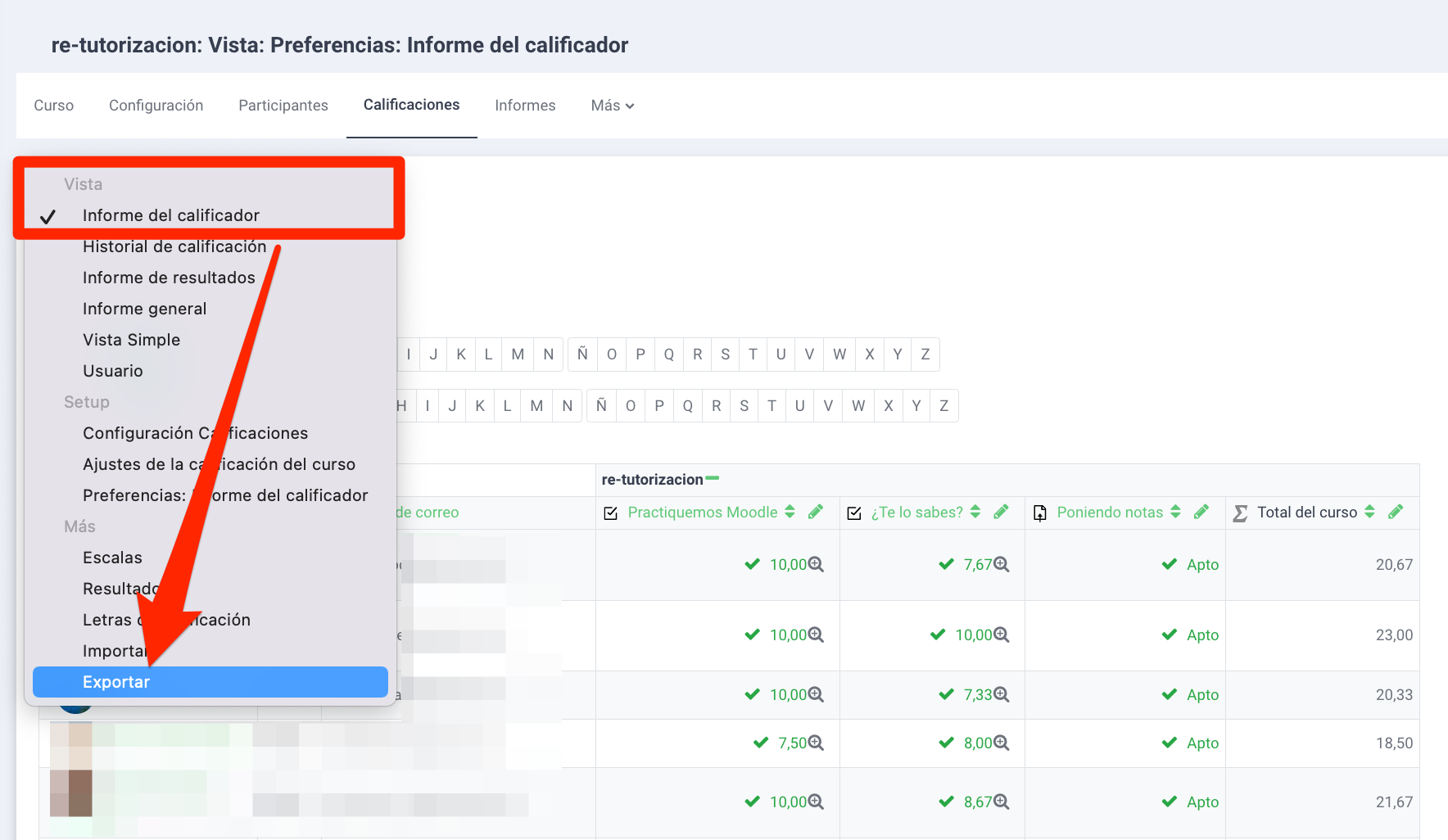Viewport: 1448px width, 840px height.
Task: Filter second row by letter M
Action: point(536,405)
